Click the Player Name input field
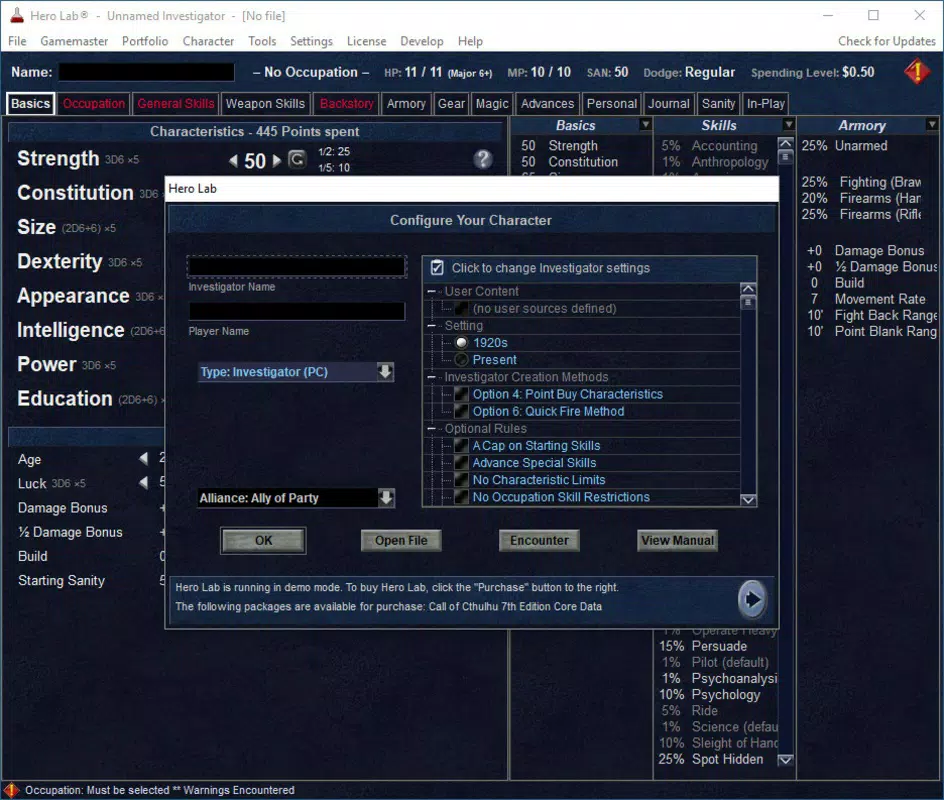Screen dimensions: 944x800 (x=297, y=311)
